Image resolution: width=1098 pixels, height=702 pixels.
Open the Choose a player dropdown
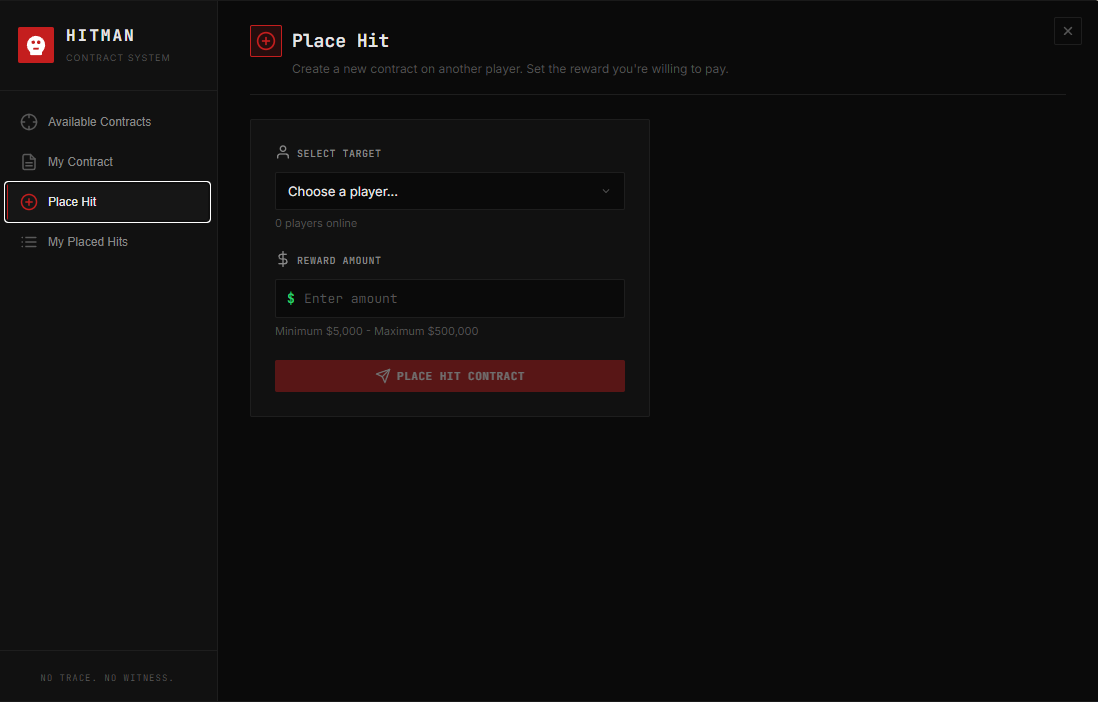point(450,191)
